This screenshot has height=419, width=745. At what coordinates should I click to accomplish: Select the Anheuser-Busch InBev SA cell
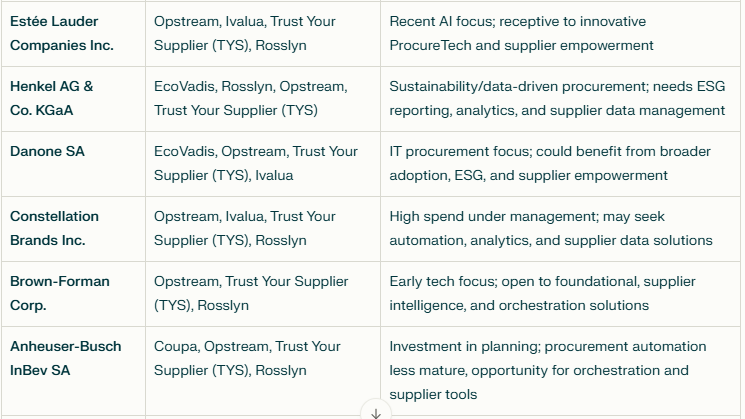[x=65, y=358]
